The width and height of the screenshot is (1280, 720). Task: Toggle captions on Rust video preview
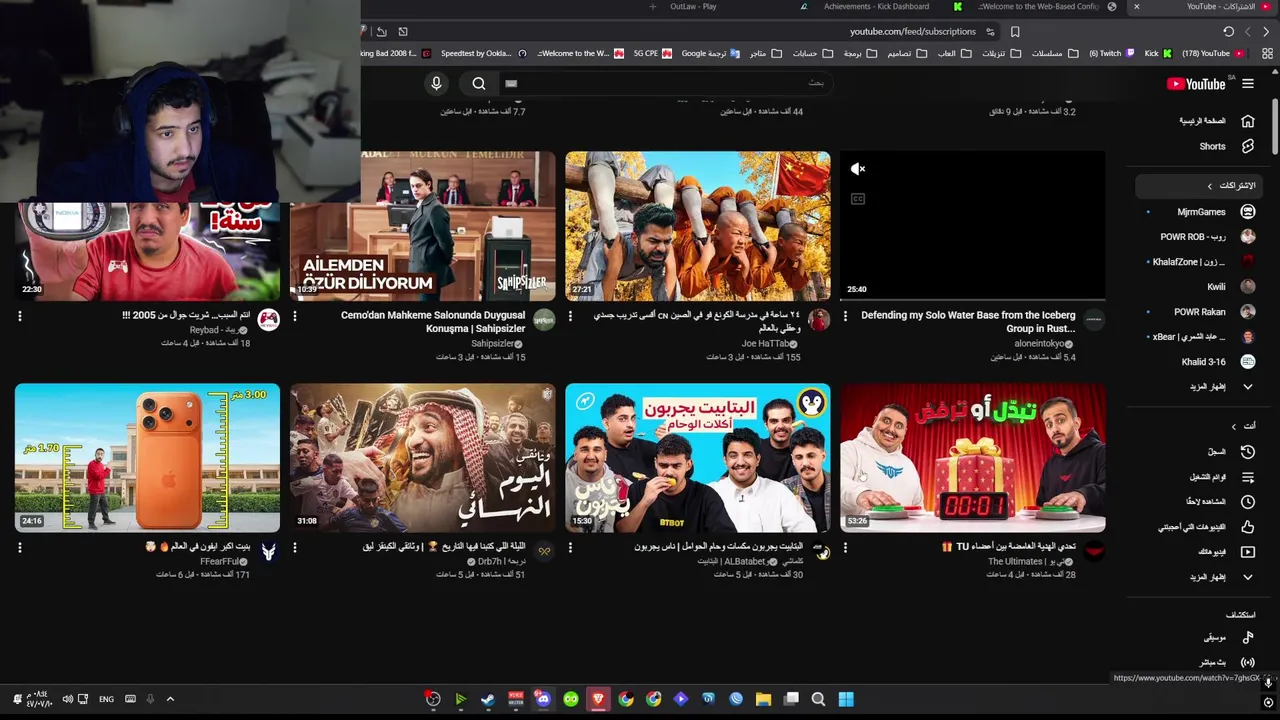[858, 199]
